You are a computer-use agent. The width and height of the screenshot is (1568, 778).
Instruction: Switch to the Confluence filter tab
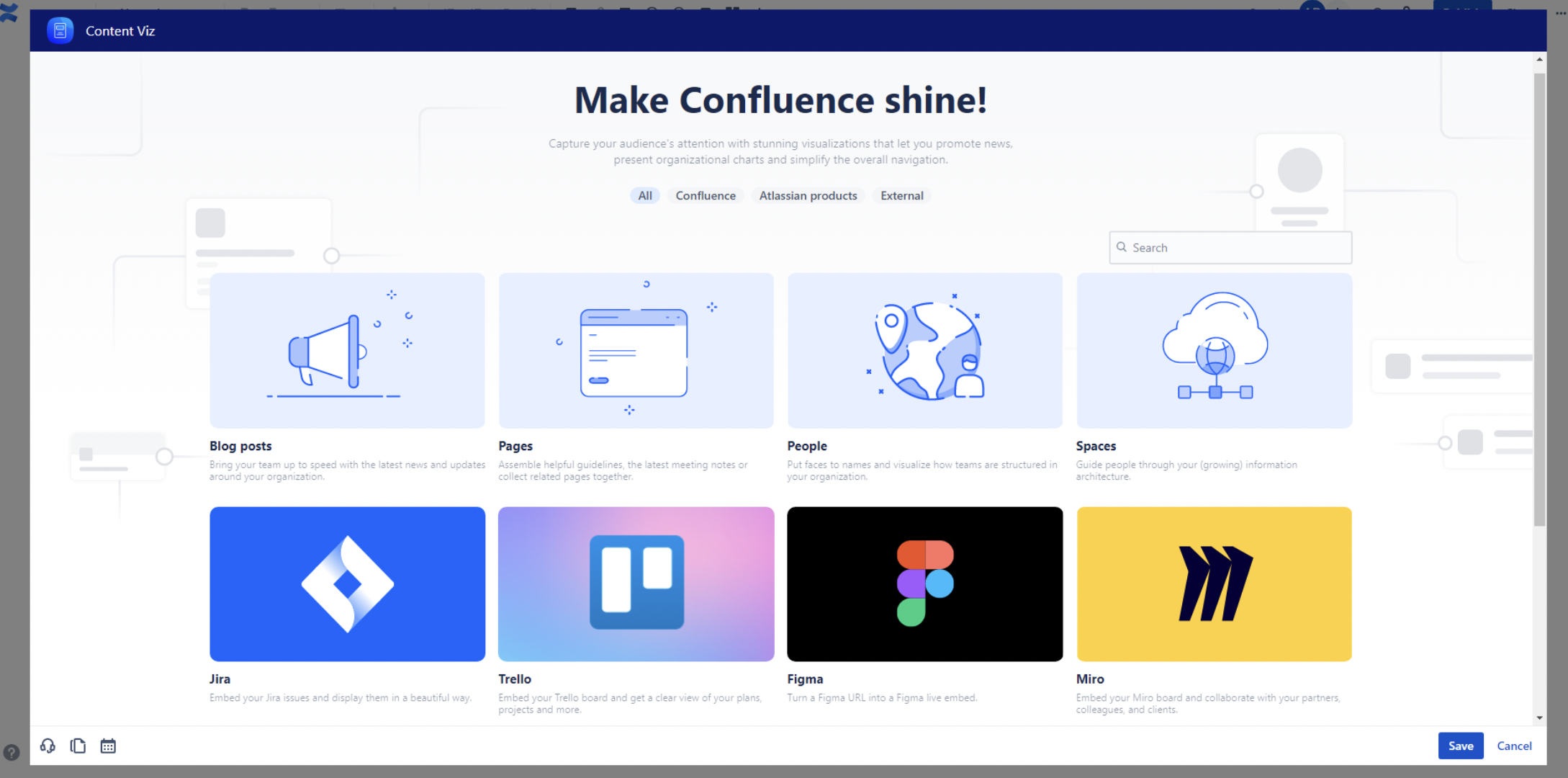click(706, 195)
